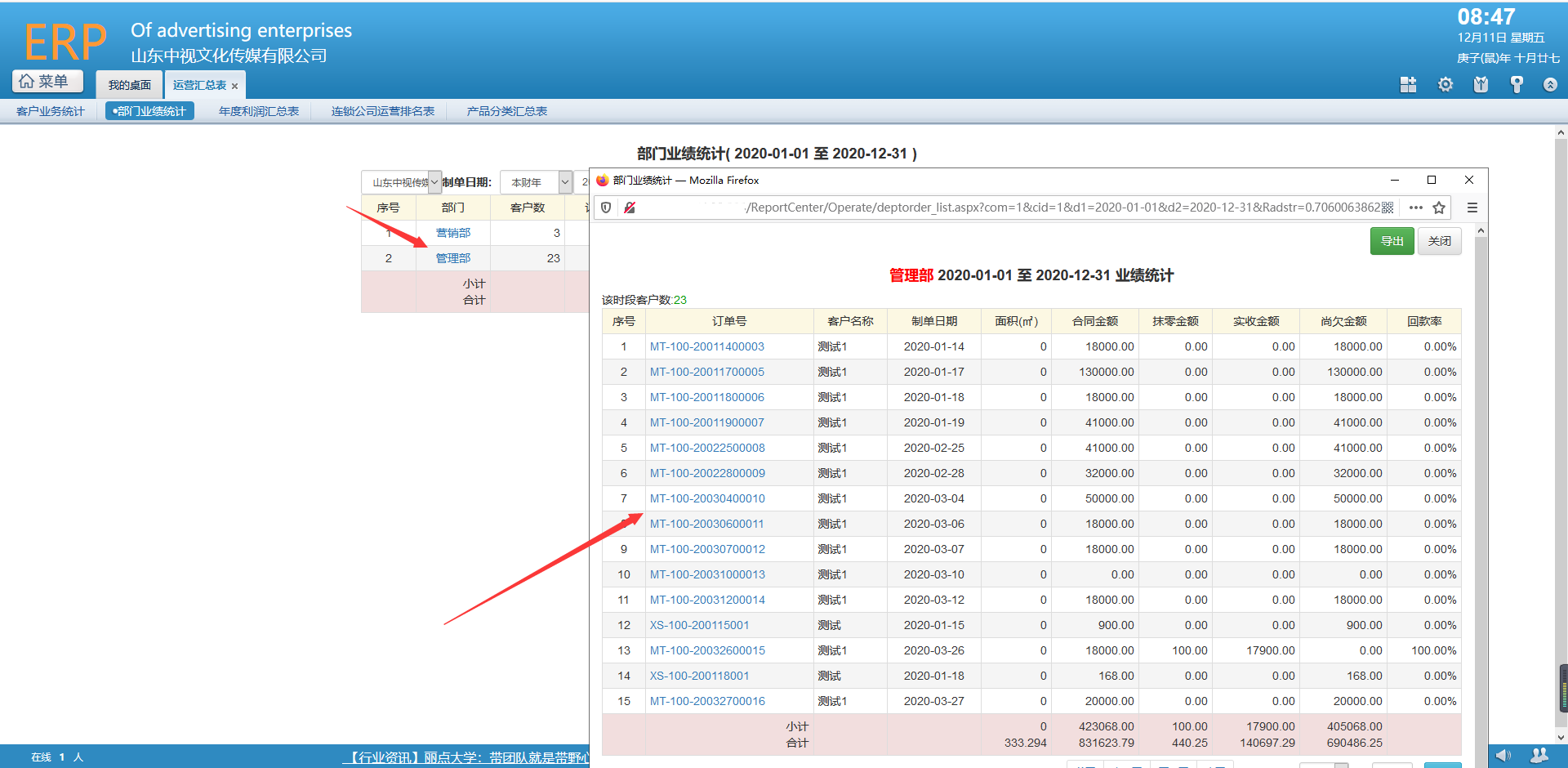The height and width of the screenshot is (768, 1568).
Task: Open order MT-100-20030400010
Action: pyautogui.click(x=707, y=498)
